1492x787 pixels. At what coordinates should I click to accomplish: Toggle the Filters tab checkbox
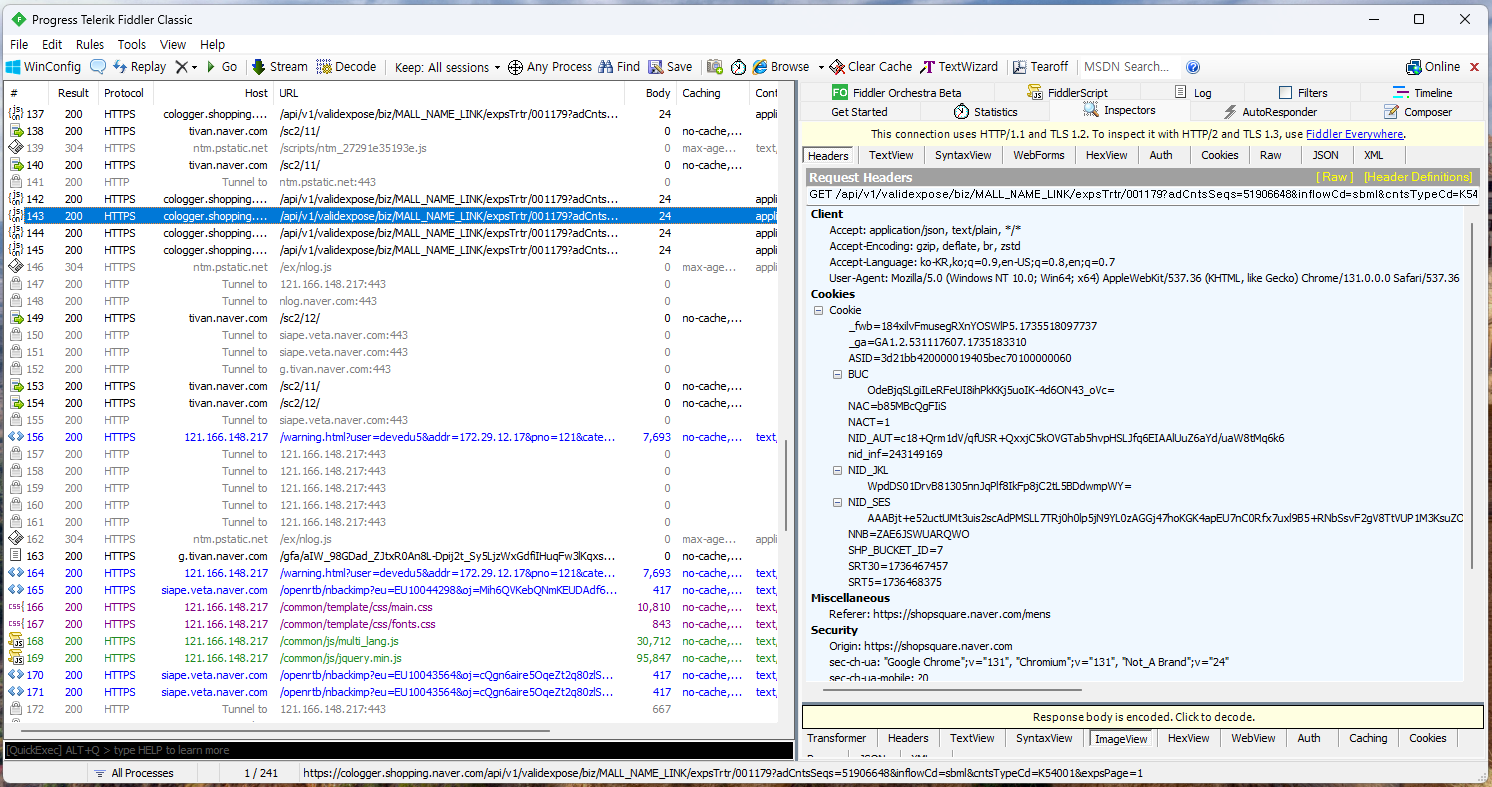click(x=1286, y=93)
